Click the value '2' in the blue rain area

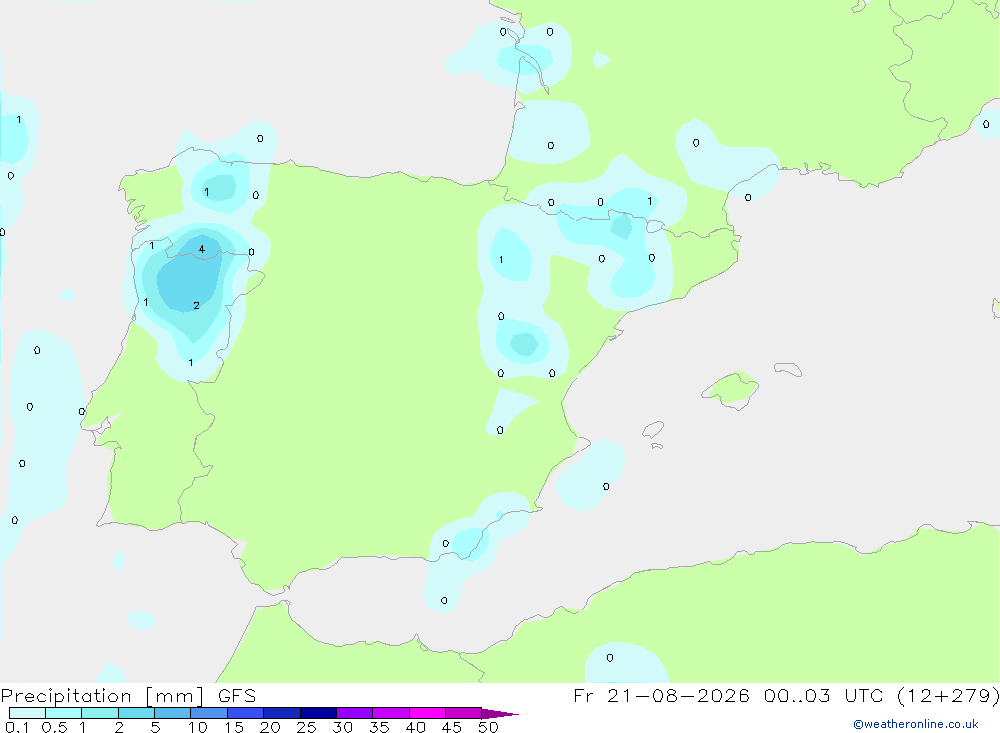[x=196, y=306]
